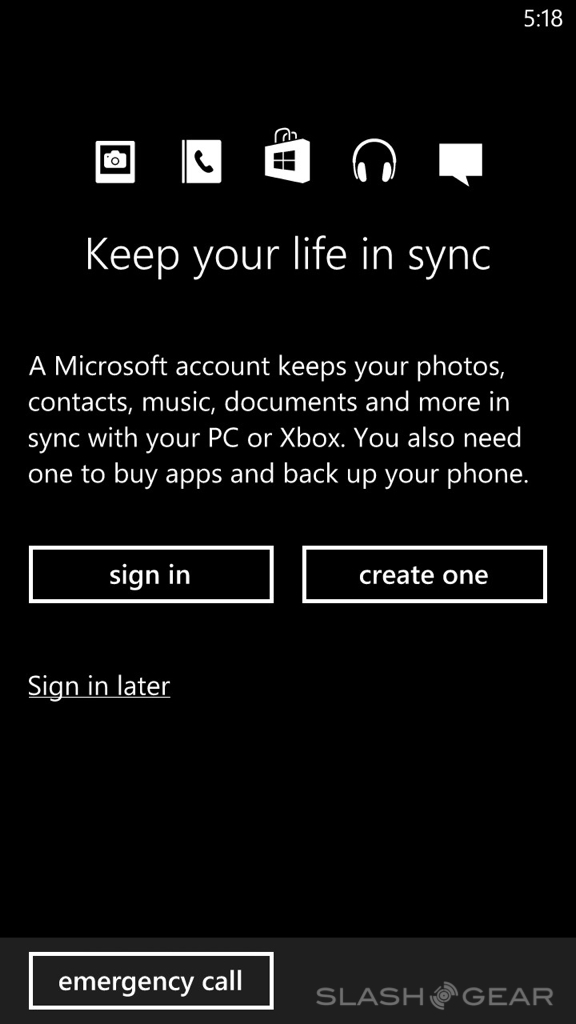
Task: Tap the contacts phone book icon
Action: coord(201,161)
